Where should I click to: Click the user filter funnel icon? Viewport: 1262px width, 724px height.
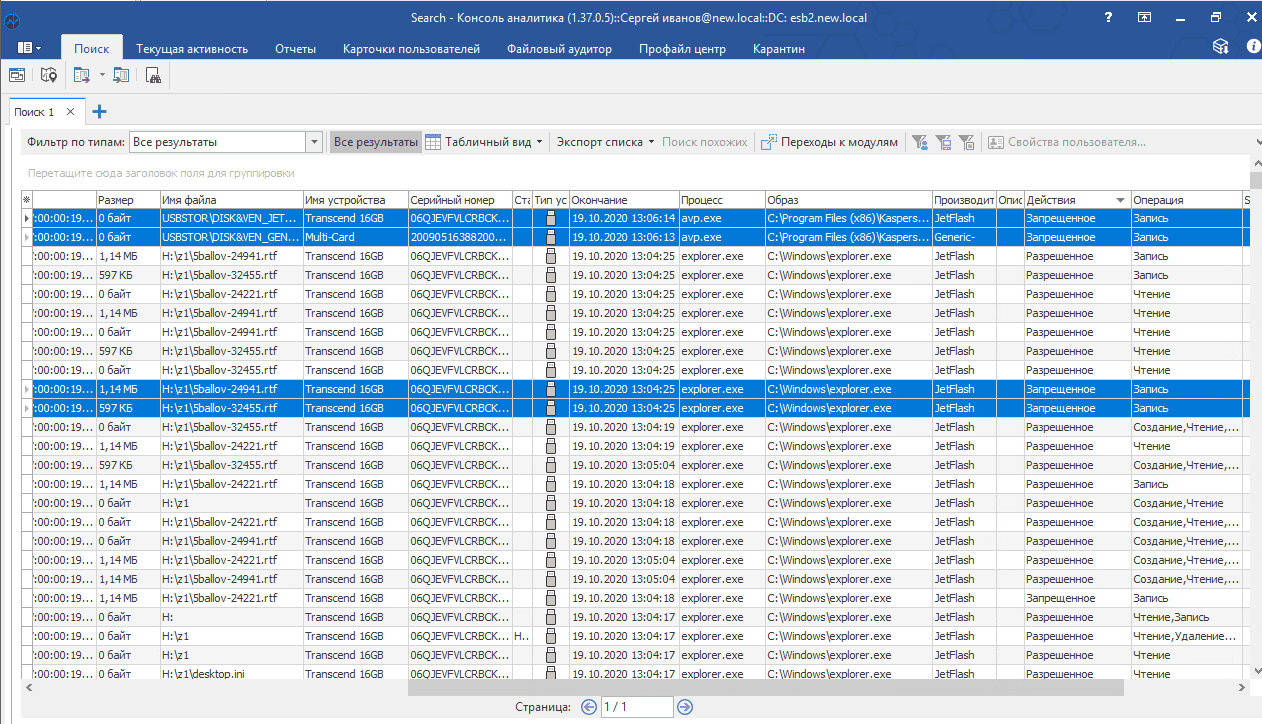pyautogui.click(x=919, y=142)
